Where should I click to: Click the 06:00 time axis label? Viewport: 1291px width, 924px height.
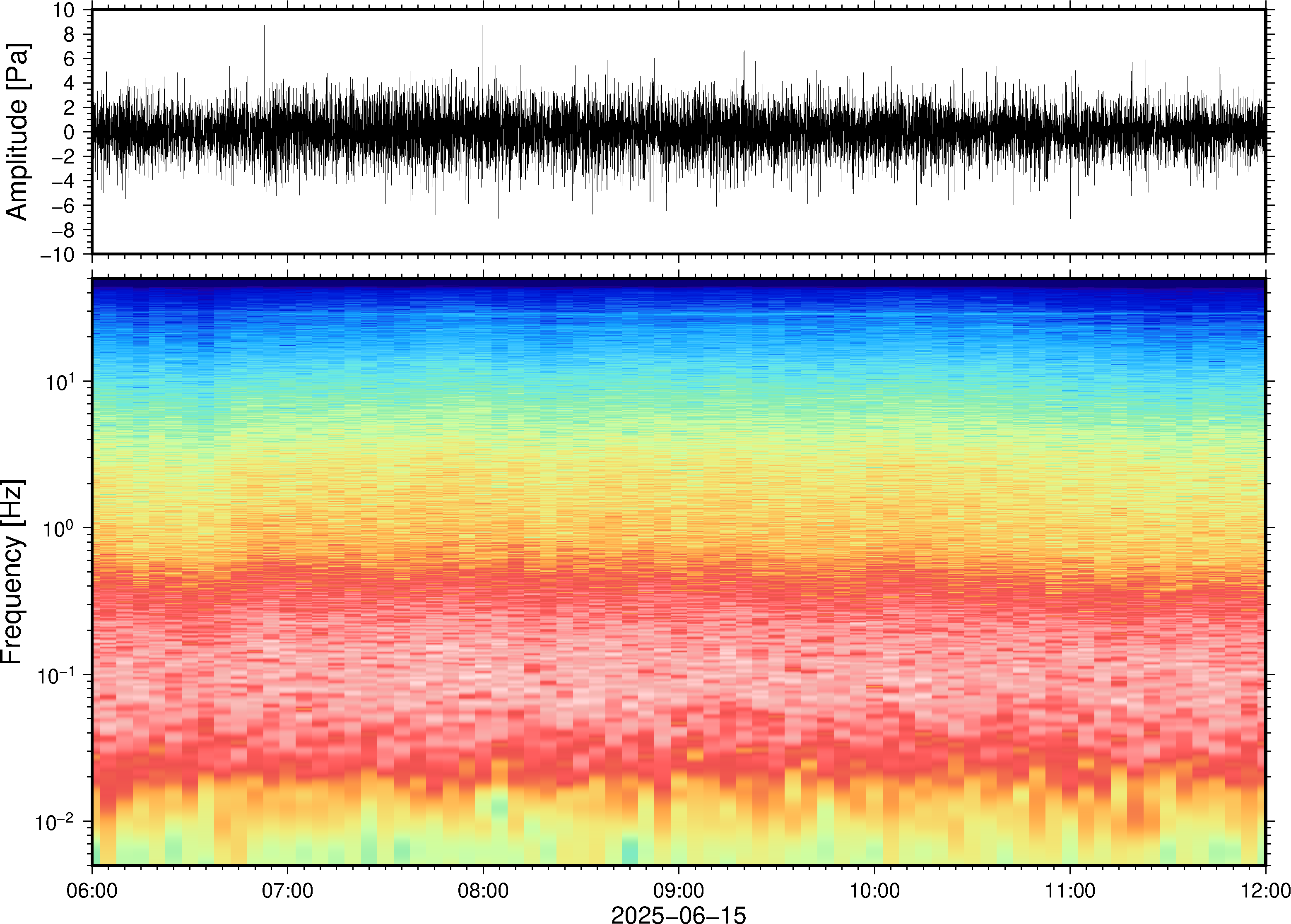pos(92,890)
